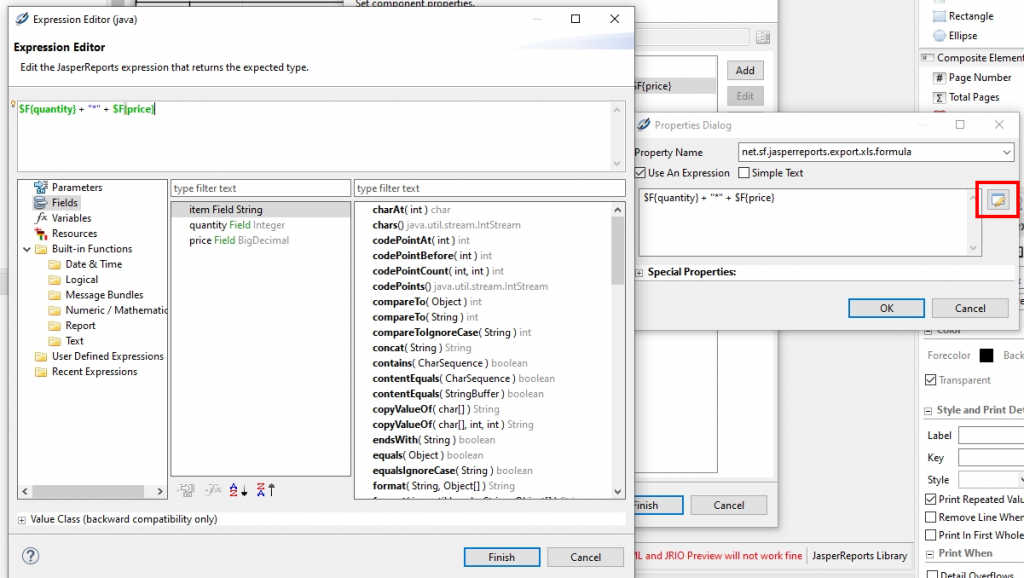Expand the Value Class section

point(22,520)
